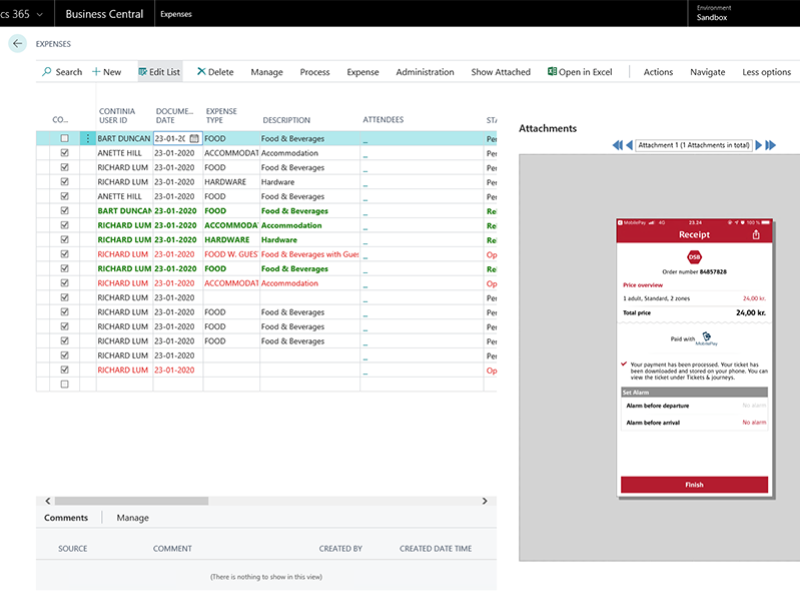Click the green HARDWARE expense type cell

click(x=227, y=240)
